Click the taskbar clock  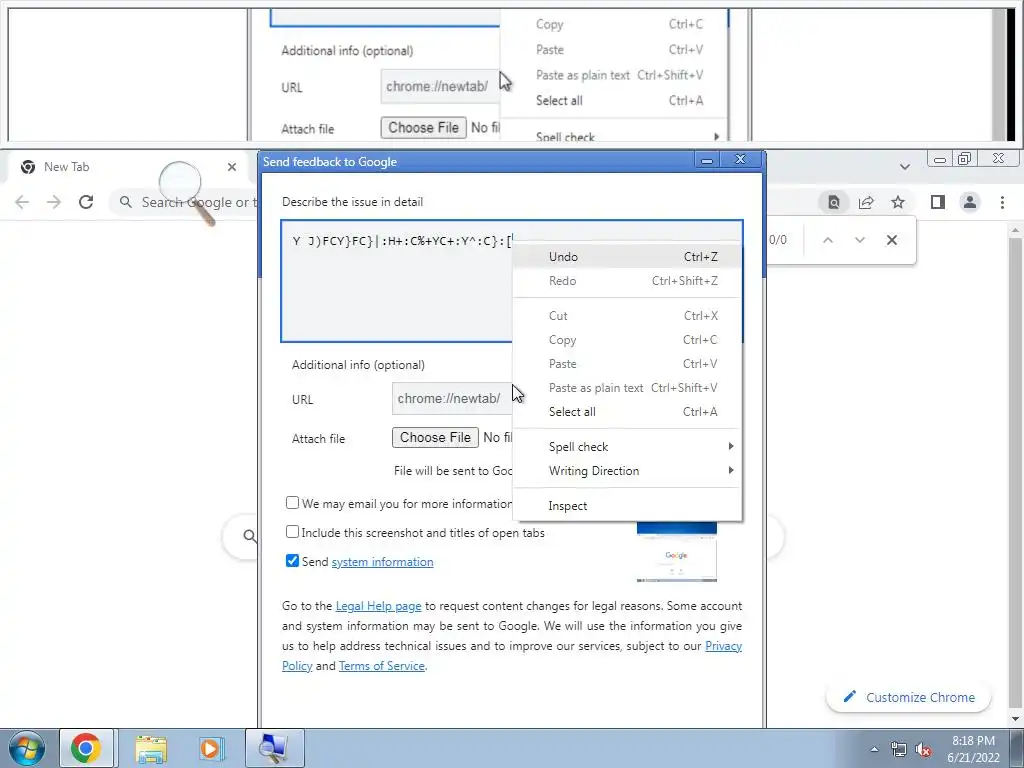(973, 749)
